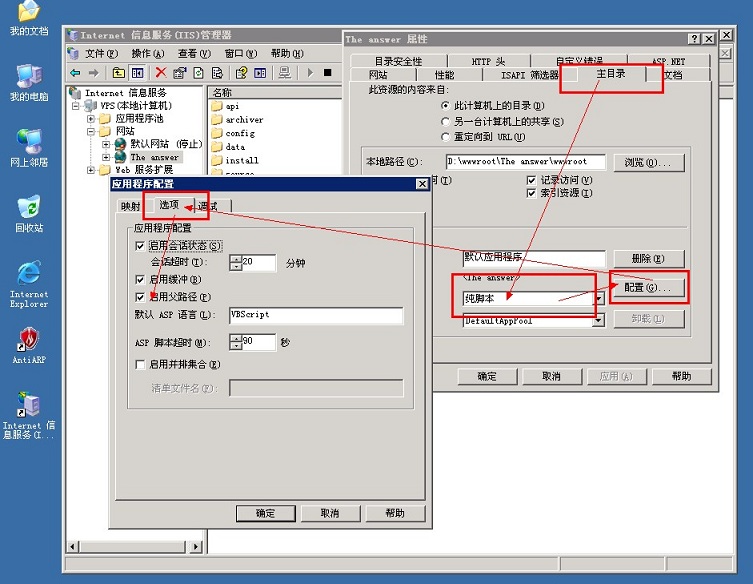Viewport: 753px width, 584px height.
Task: Toggle the Show/Hide Console Tree toolbar icon
Action: 137,73
